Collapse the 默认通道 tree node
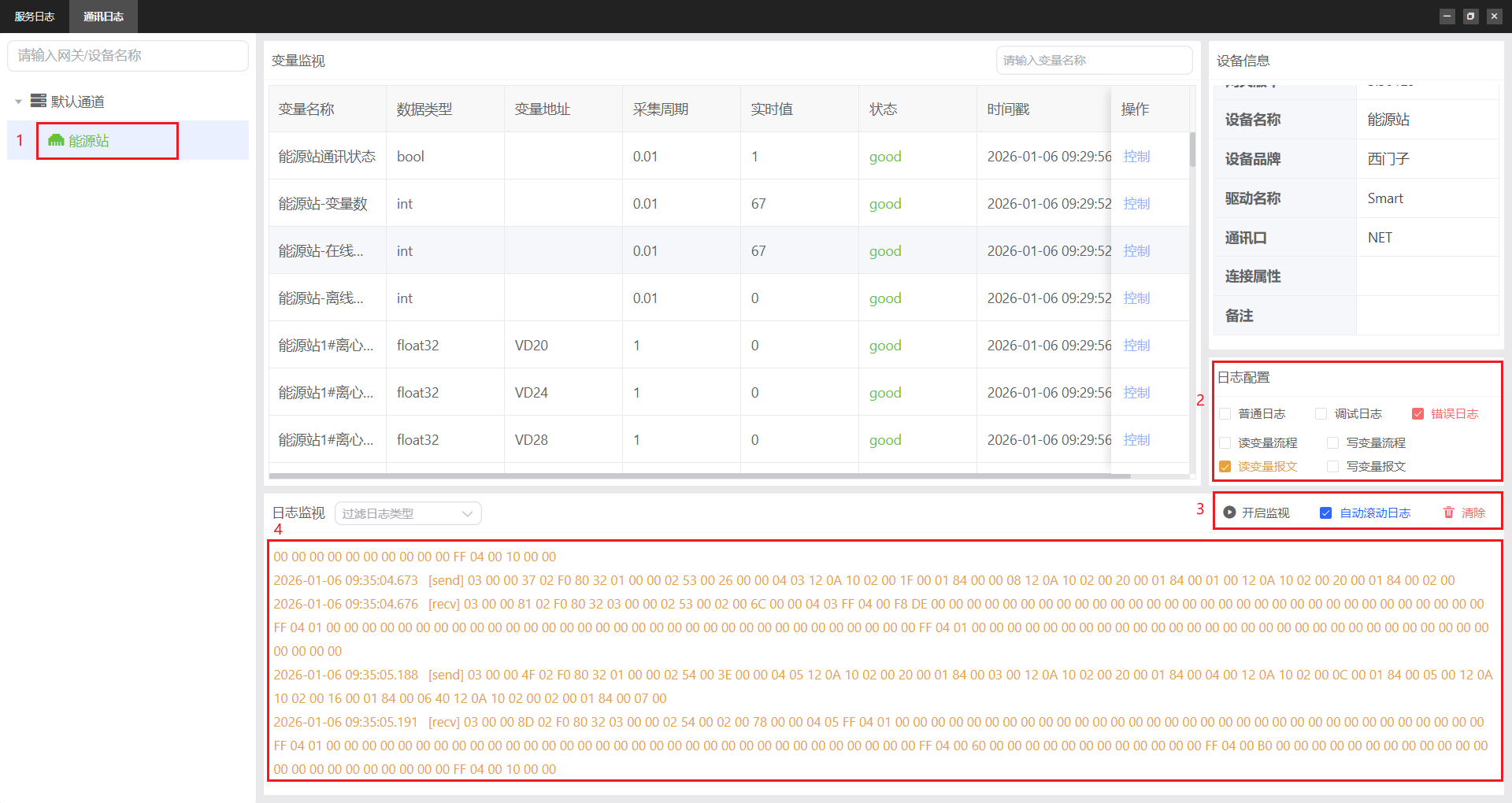 pos(18,102)
